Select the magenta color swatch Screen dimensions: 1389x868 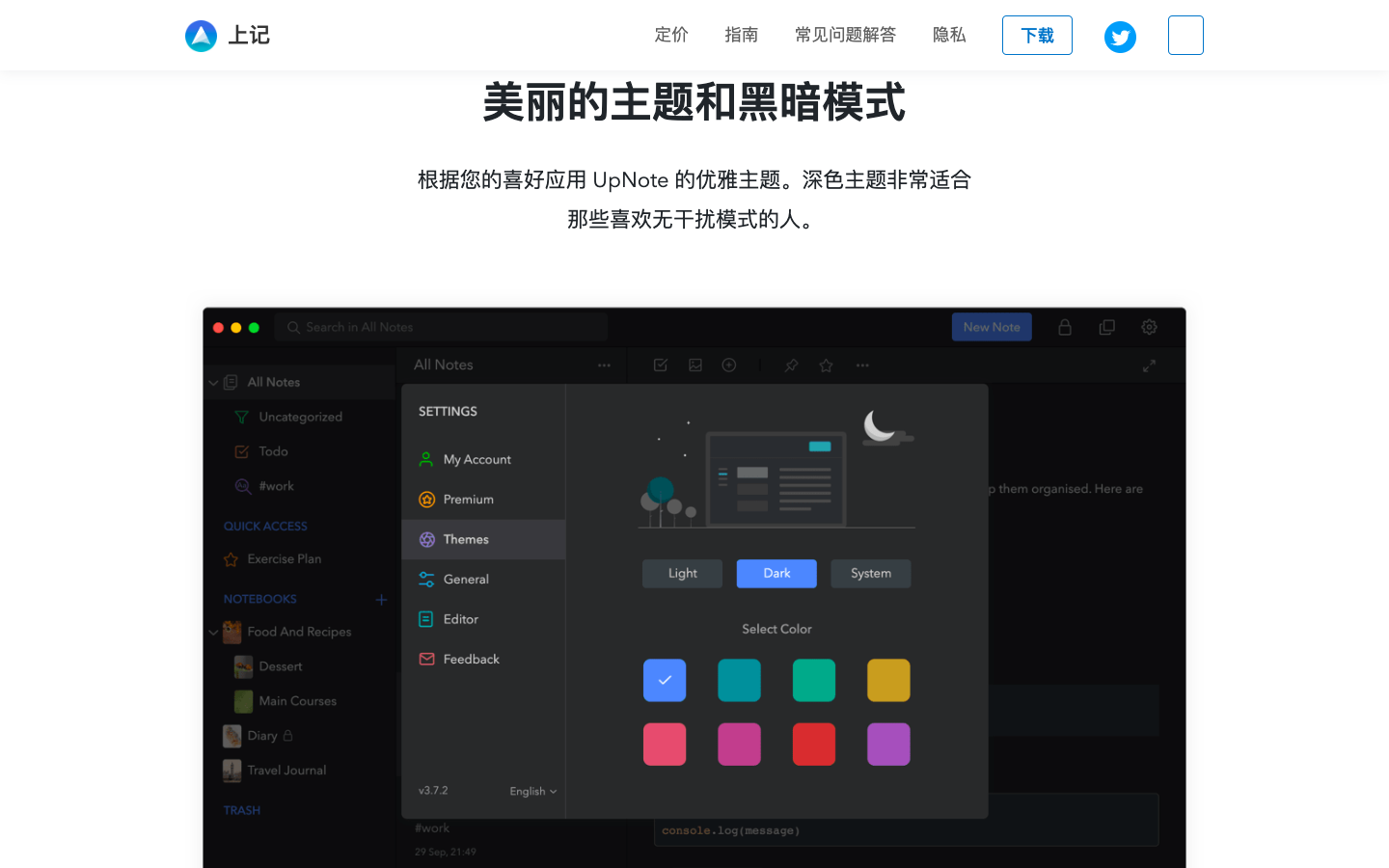pos(740,745)
